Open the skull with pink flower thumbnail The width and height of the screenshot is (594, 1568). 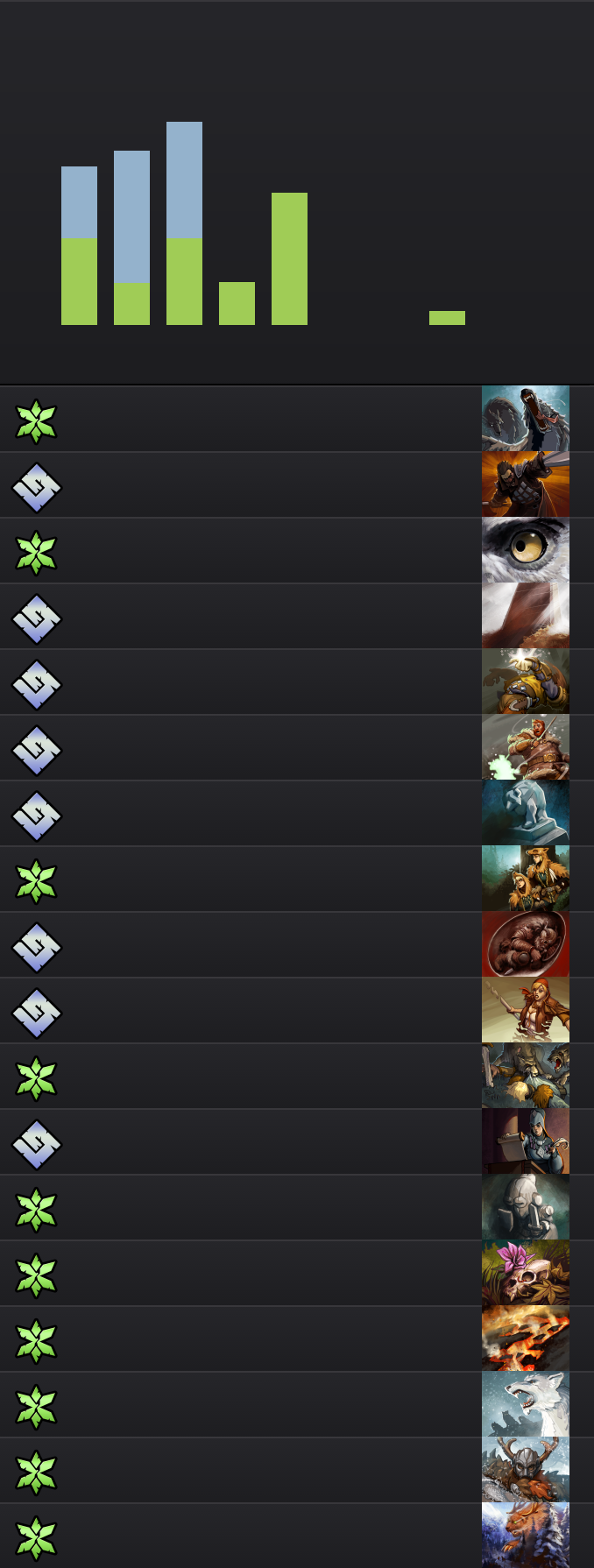point(526,1273)
